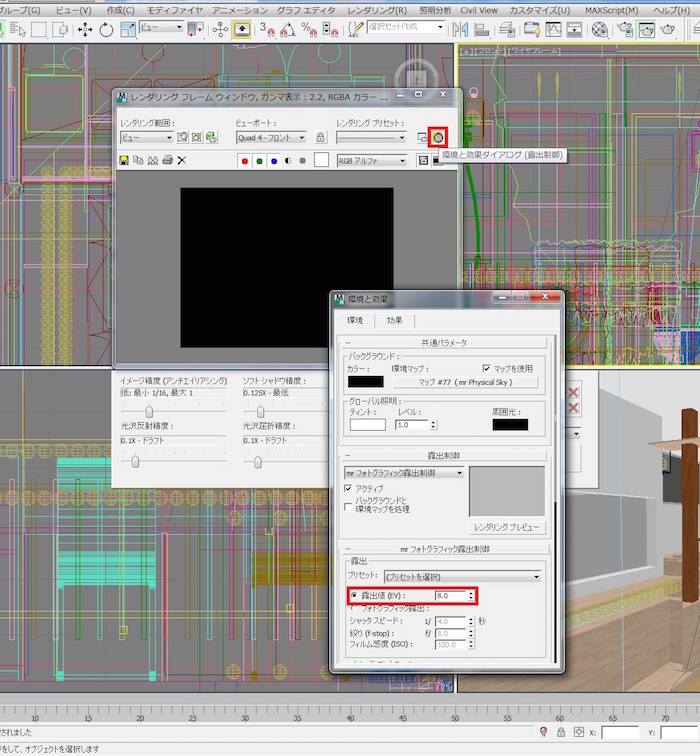700x756 pixels.
Task: Clear the render frame with X icon
Action: [182, 160]
